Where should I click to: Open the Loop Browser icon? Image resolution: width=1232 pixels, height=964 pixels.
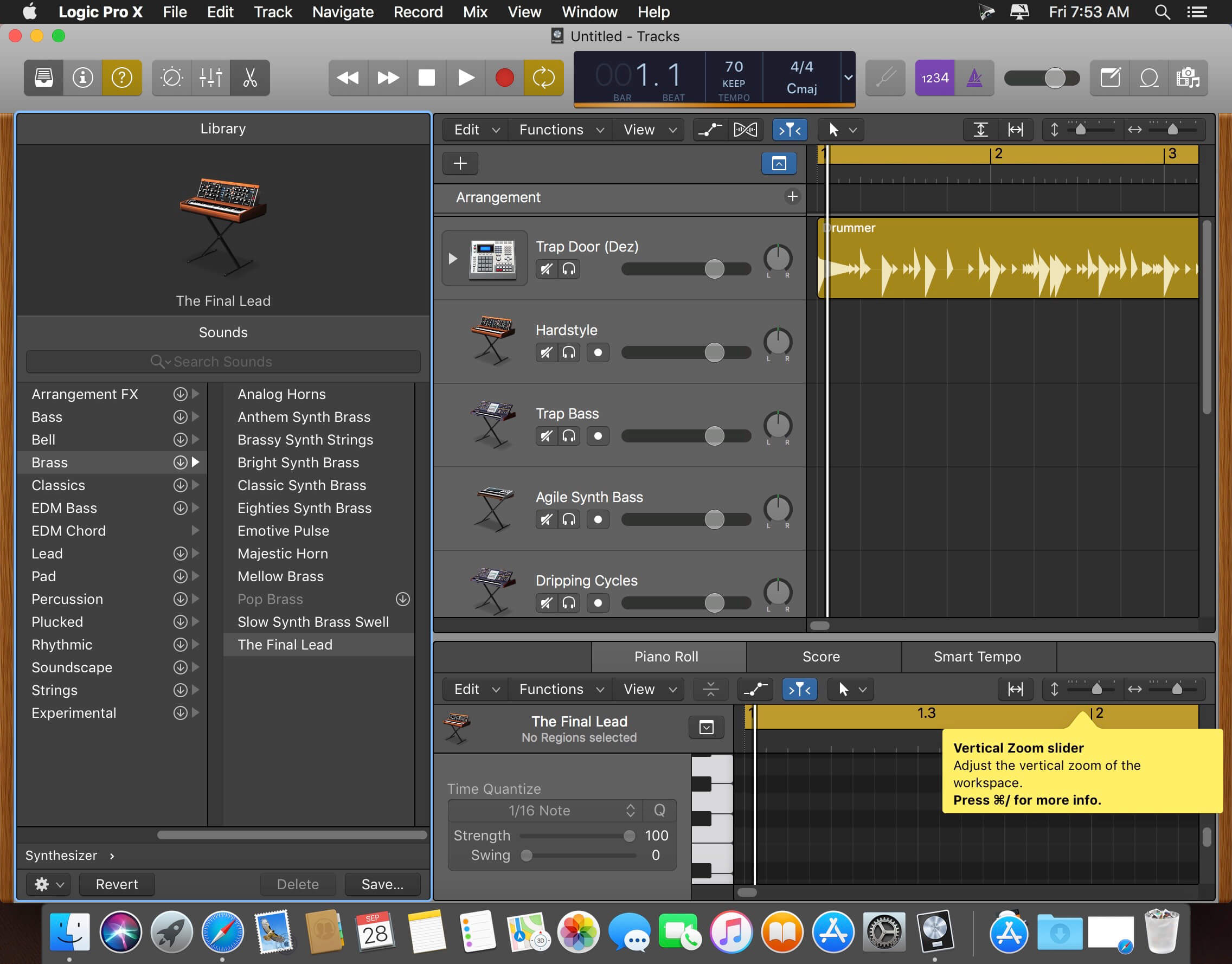click(x=1148, y=78)
